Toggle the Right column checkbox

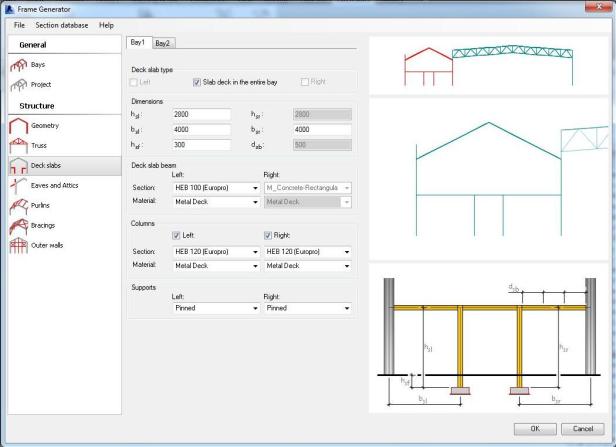[x=269, y=235]
